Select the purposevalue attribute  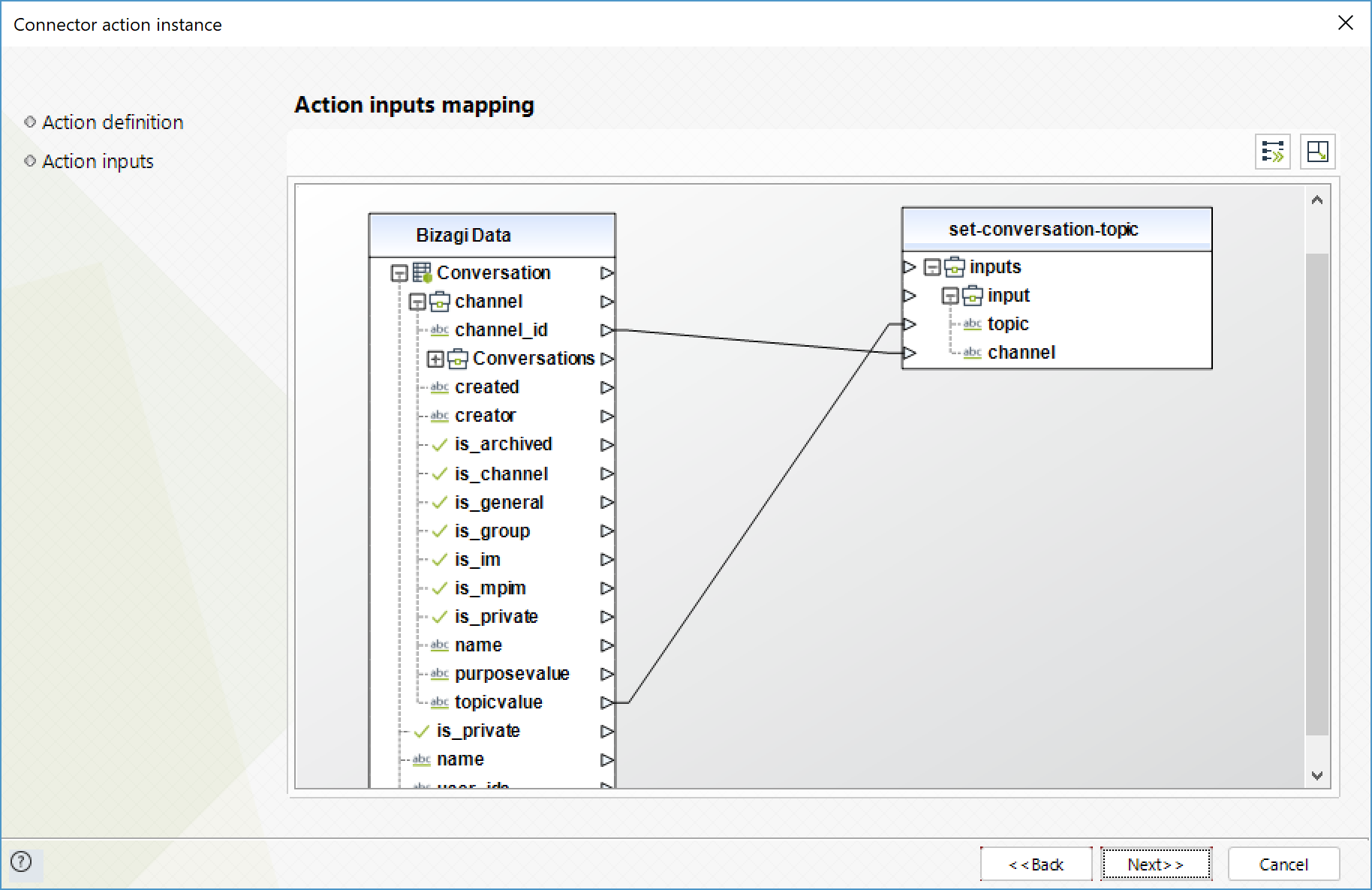[x=512, y=674]
